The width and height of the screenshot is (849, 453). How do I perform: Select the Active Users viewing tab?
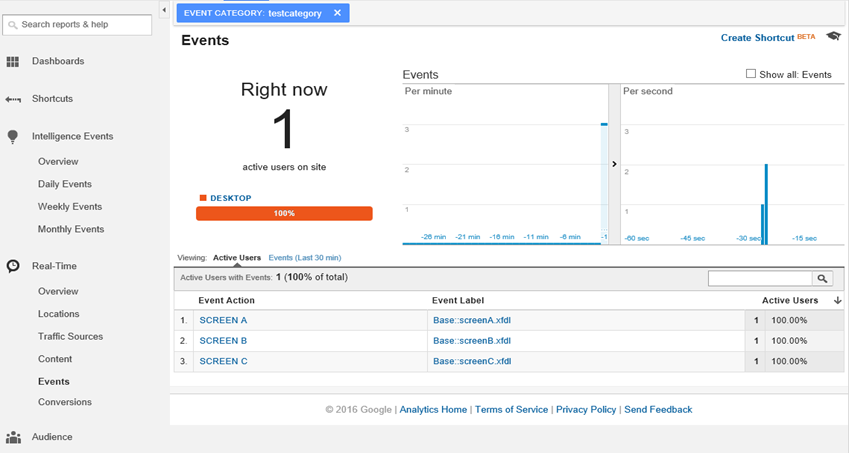coord(237,258)
